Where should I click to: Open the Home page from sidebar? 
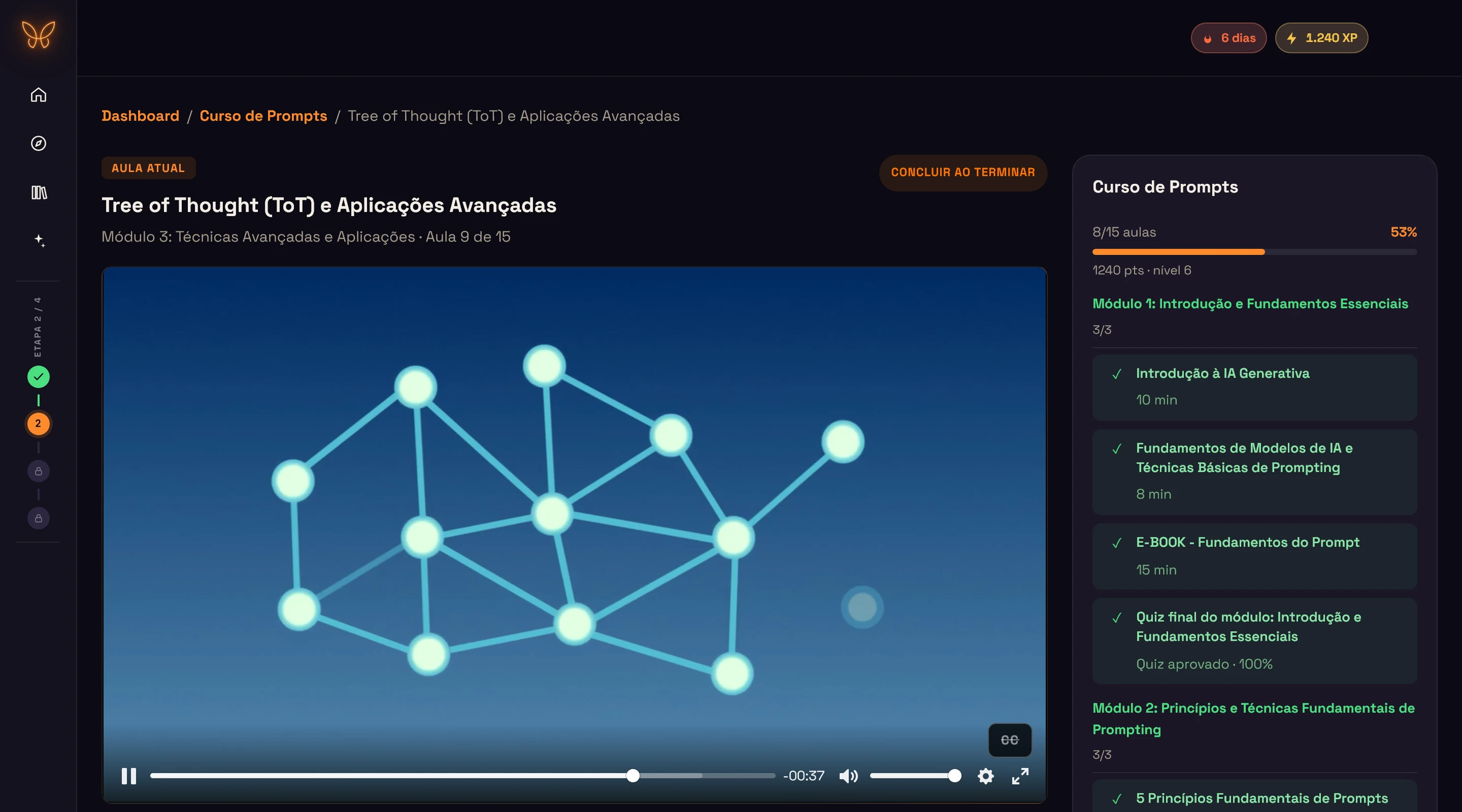coord(38,95)
